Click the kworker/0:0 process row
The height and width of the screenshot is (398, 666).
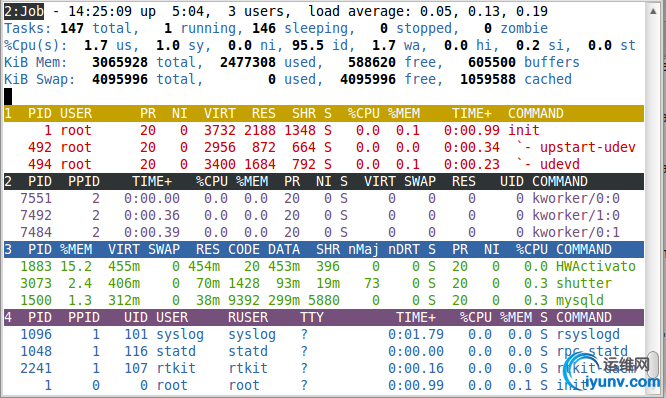coord(324,198)
